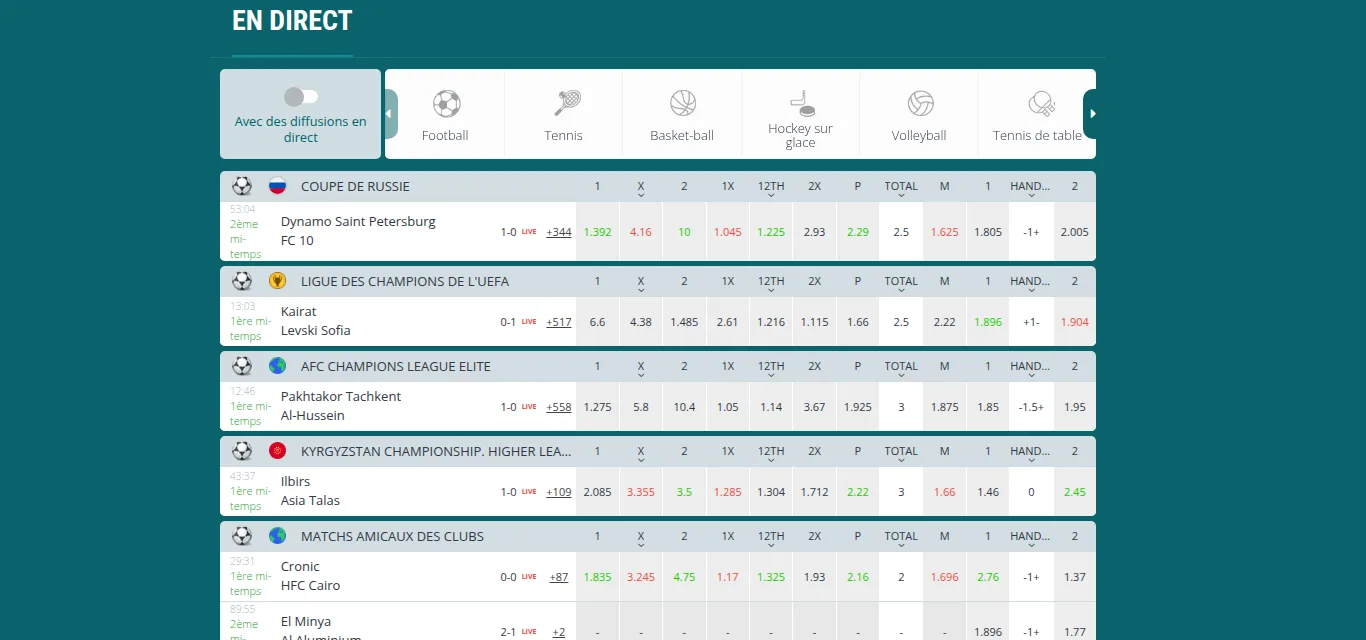Open more markets +2 for El Minya match

pyautogui.click(x=559, y=632)
